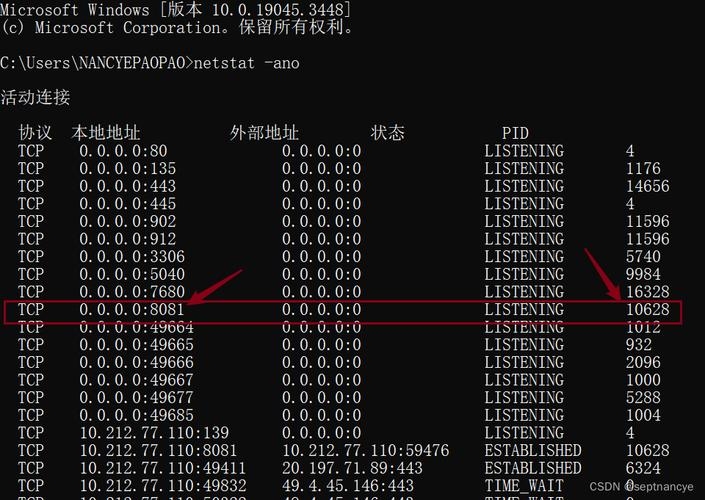705x500 pixels.
Task: Click the PID value 14656
Action: [647, 186]
